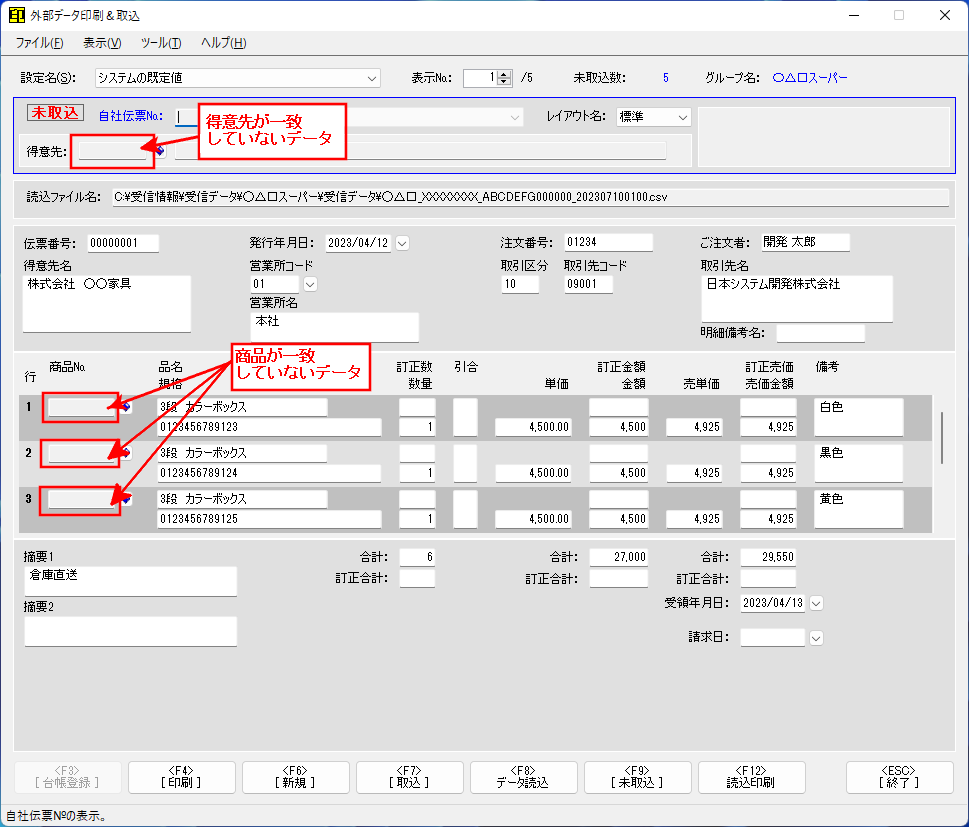
Task: Click the 黄色 remarks field
Action: (x=858, y=509)
